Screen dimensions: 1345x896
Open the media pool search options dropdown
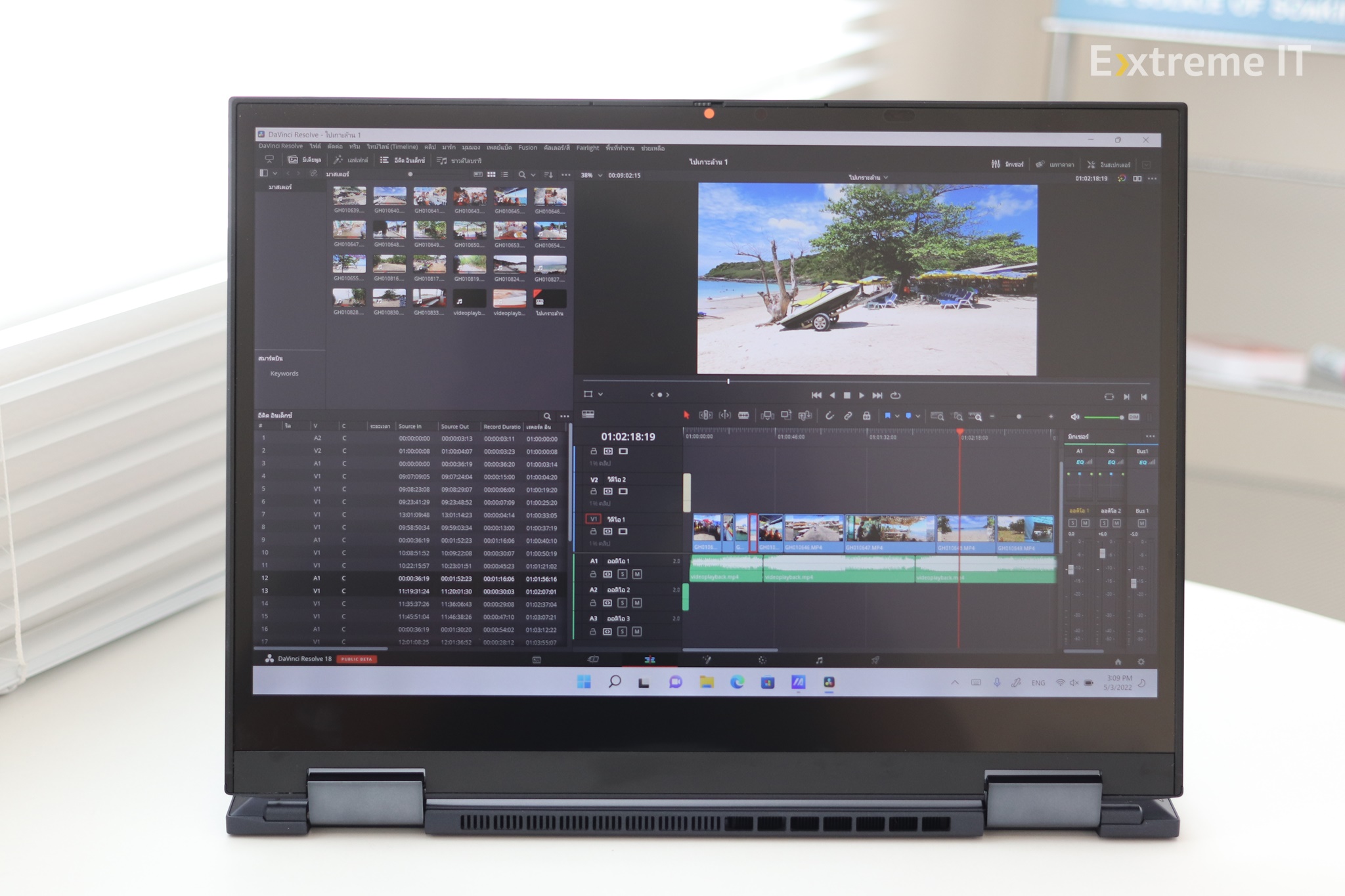pyautogui.click(x=533, y=175)
